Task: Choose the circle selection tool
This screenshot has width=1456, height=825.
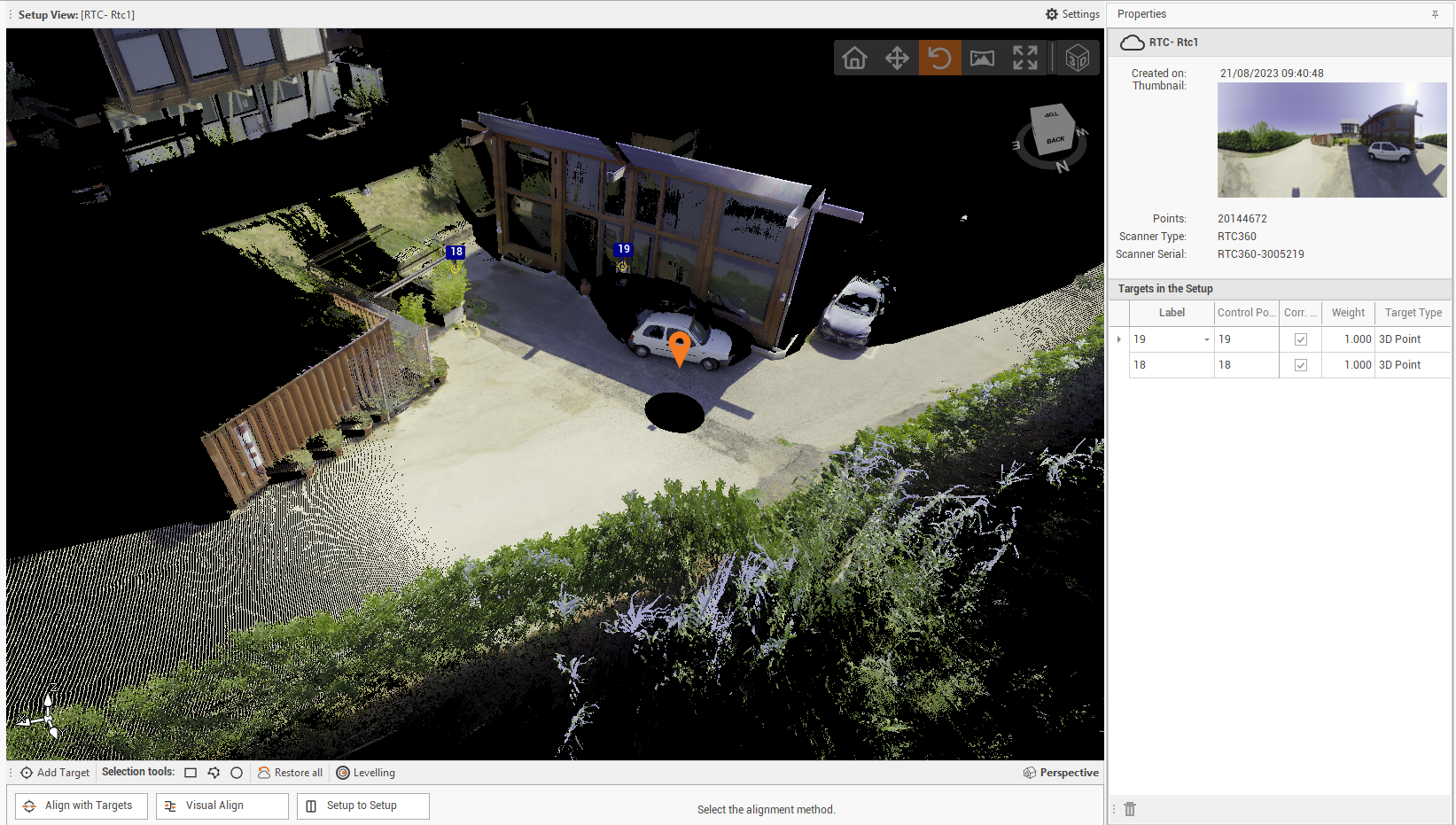Action: coord(237,773)
